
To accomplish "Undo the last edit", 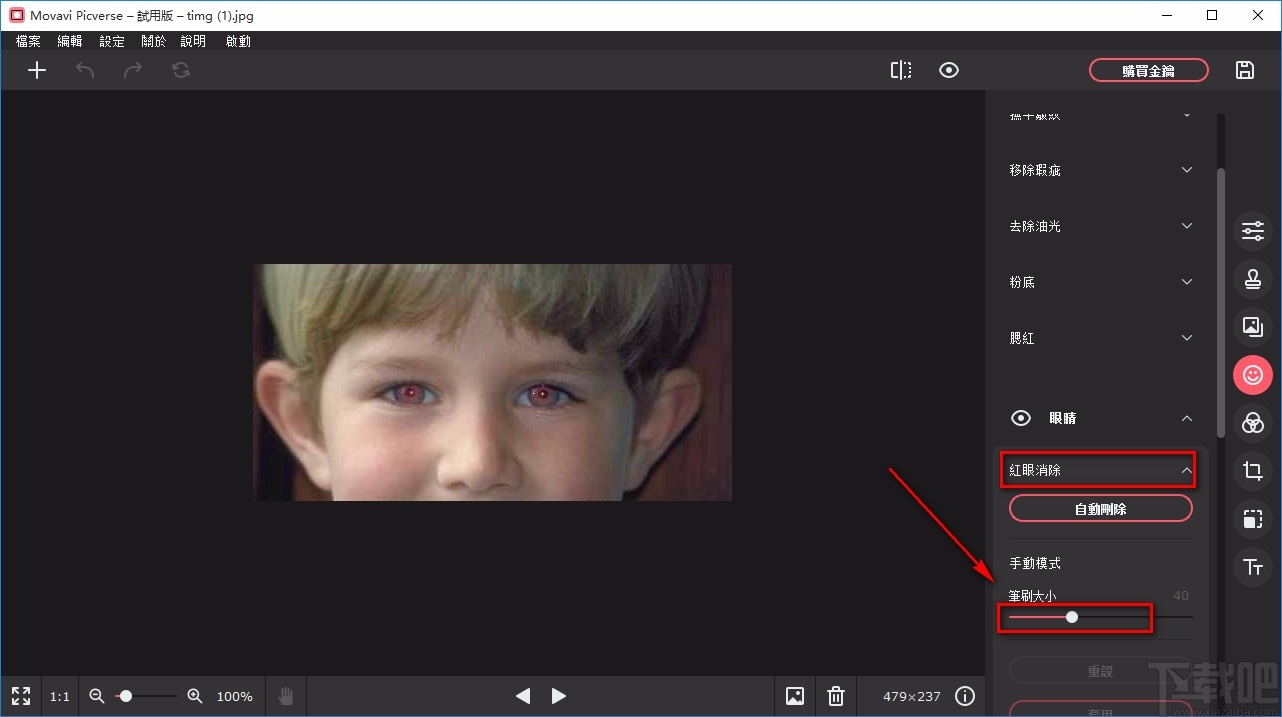I will point(85,70).
